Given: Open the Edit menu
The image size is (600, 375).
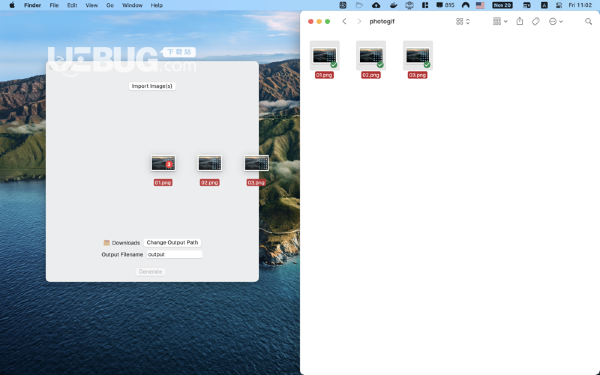Looking at the screenshot, I should 72,5.
